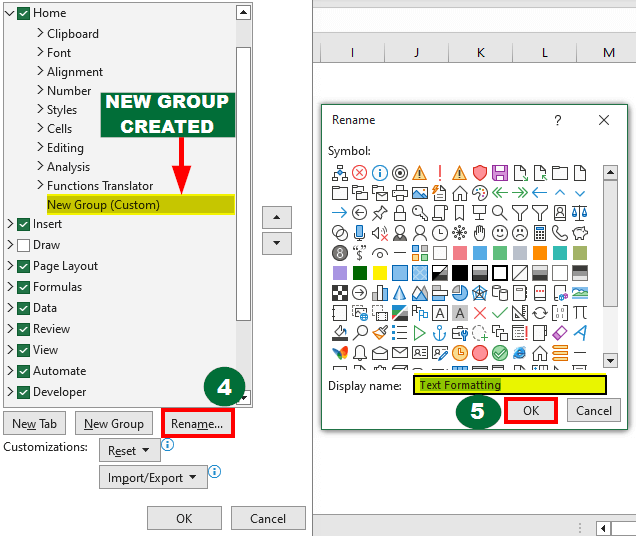
Task: Click the Display name input field
Action: 510,385
